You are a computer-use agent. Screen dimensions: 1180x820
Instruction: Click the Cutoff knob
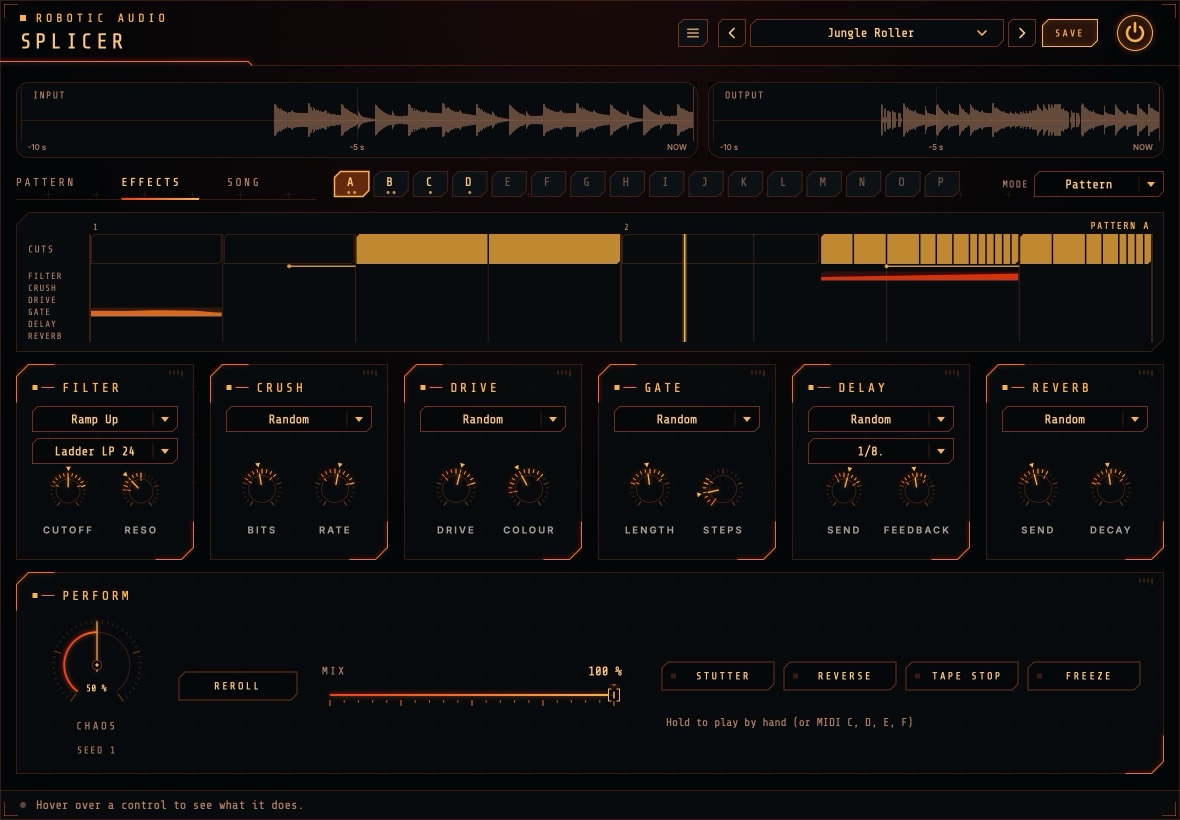coord(68,489)
